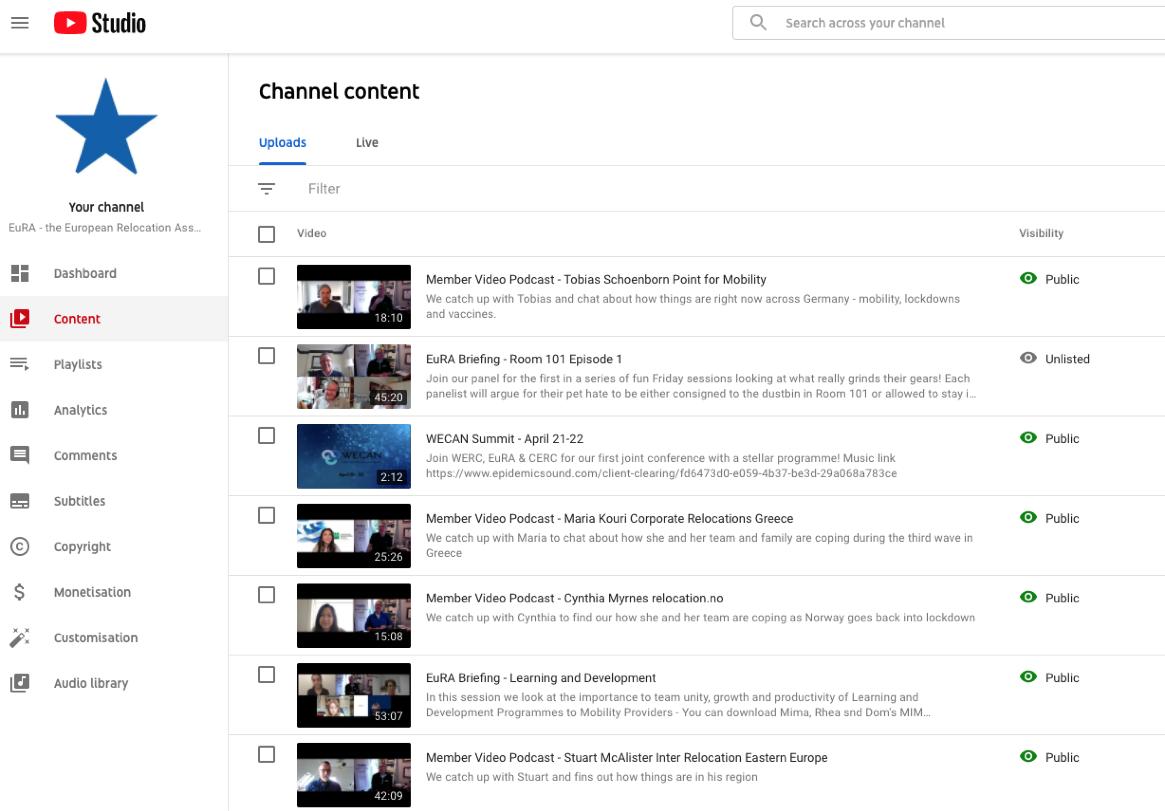Open title link Member Video Podcast - Tobias Schoenborn
Image resolution: width=1165 pixels, height=811 pixels.
point(596,279)
